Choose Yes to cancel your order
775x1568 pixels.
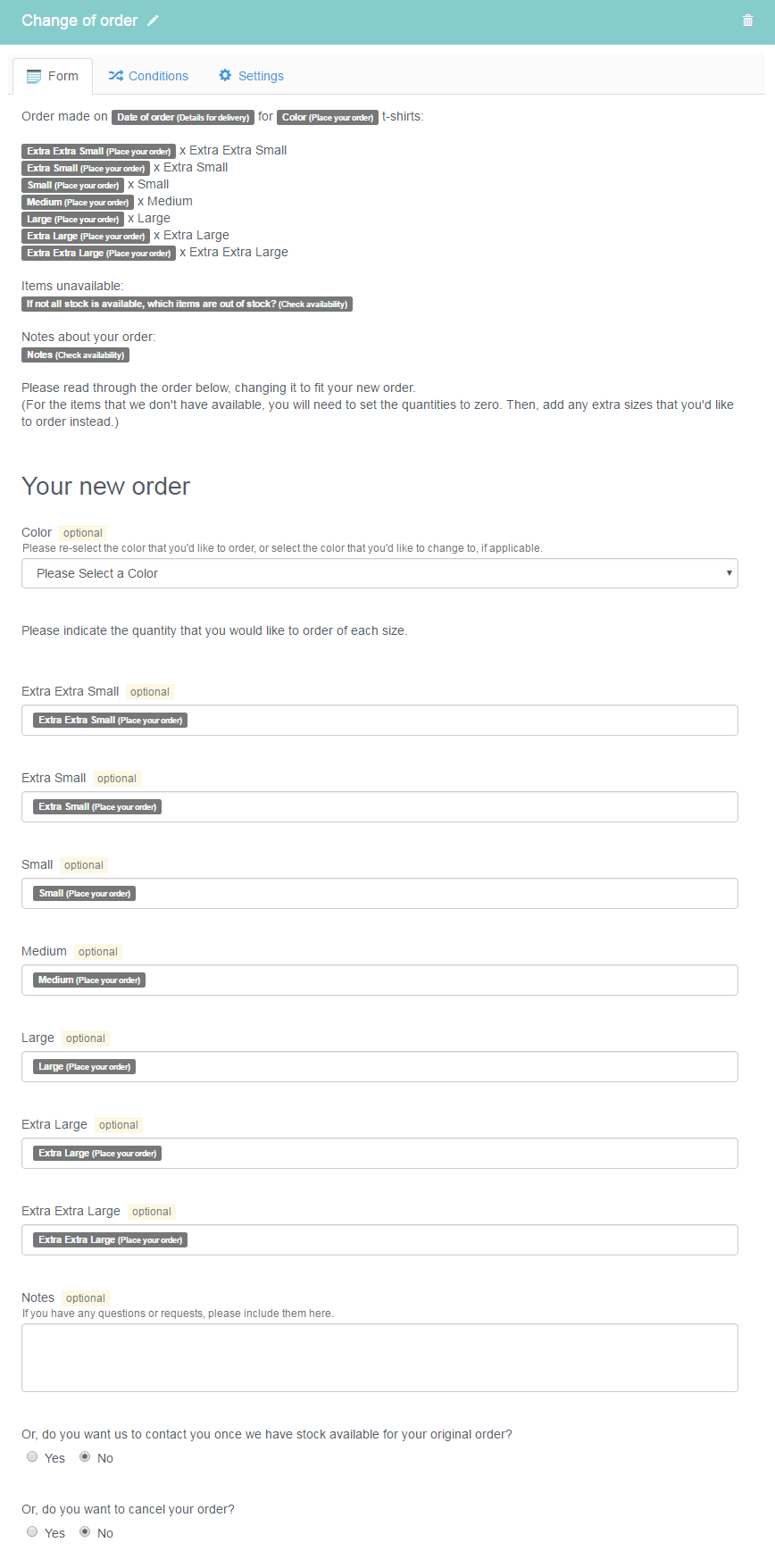coord(32,1531)
